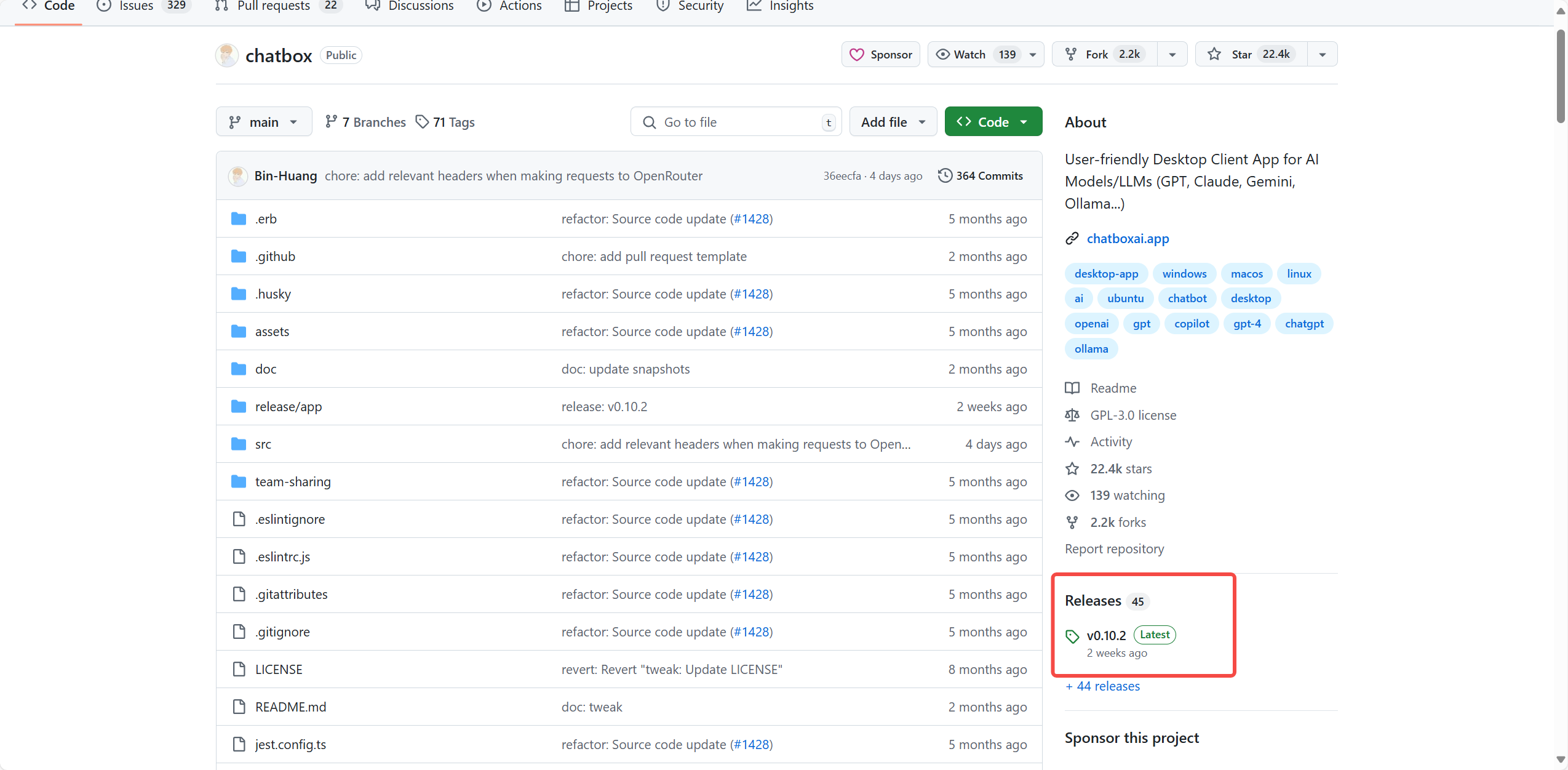Open the Security tab
Screen dimensions: 1568x770
690,6
